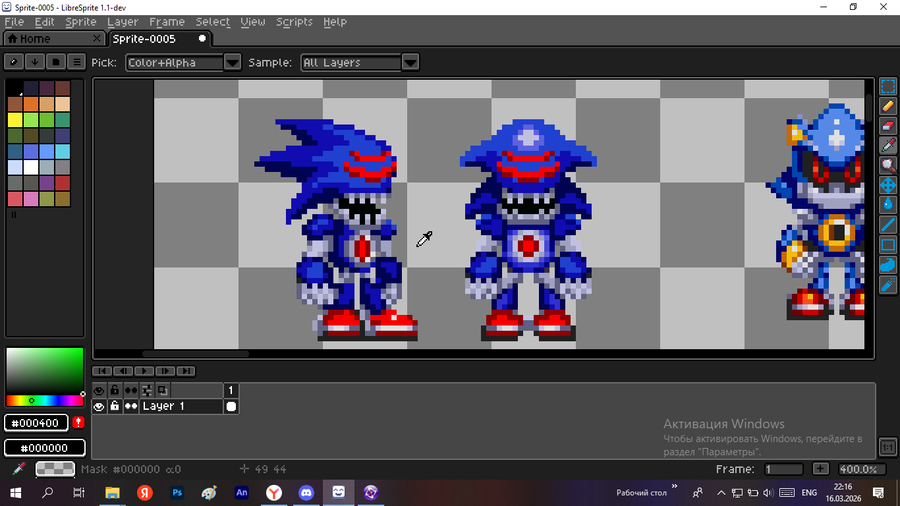Screen dimensions: 900x506
Task: Select the Zoom magnifier tool
Action: click(x=888, y=166)
